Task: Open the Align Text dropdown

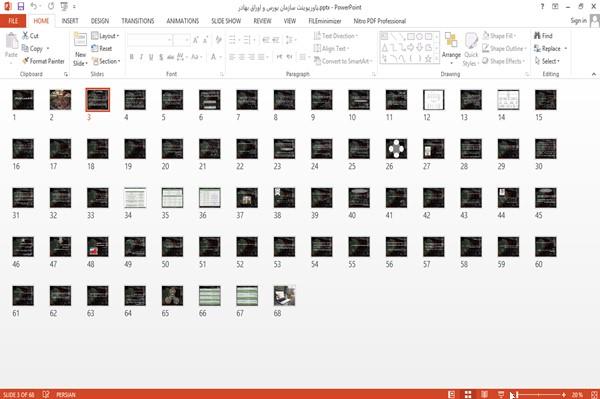Action: pos(331,49)
